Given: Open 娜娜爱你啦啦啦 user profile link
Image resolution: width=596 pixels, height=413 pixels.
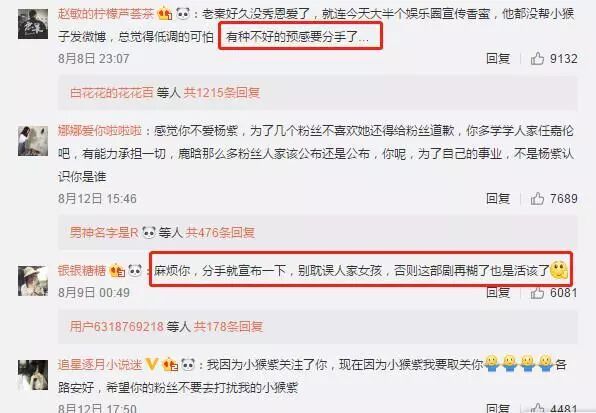Looking at the screenshot, I should [100, 131].
